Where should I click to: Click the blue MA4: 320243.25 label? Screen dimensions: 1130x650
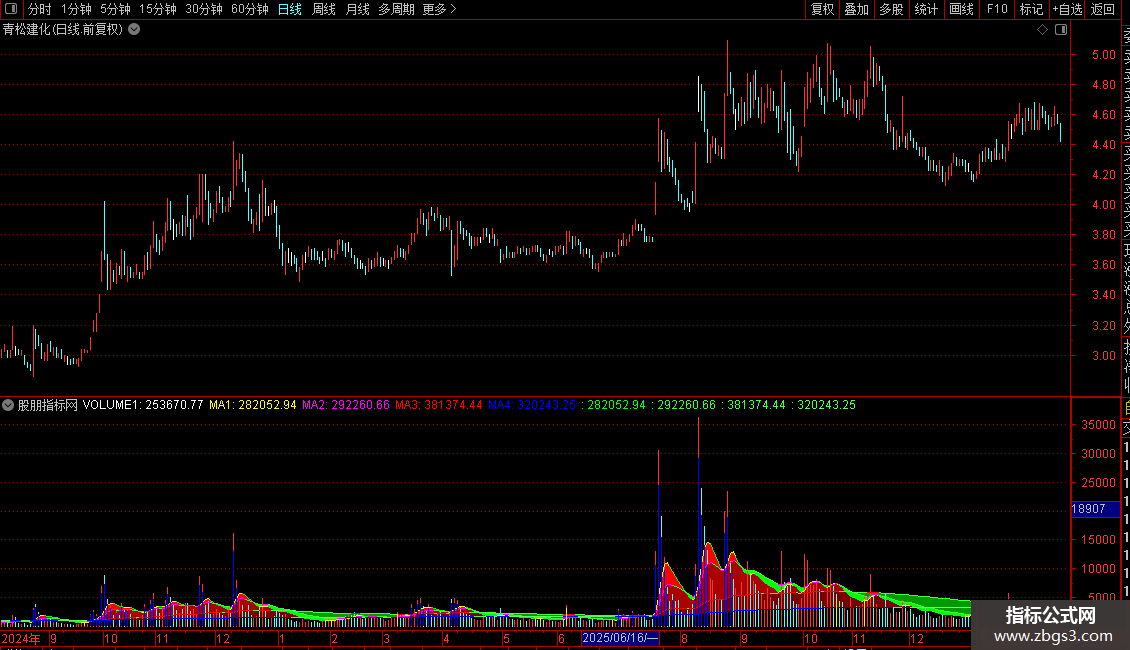point(532,405)
